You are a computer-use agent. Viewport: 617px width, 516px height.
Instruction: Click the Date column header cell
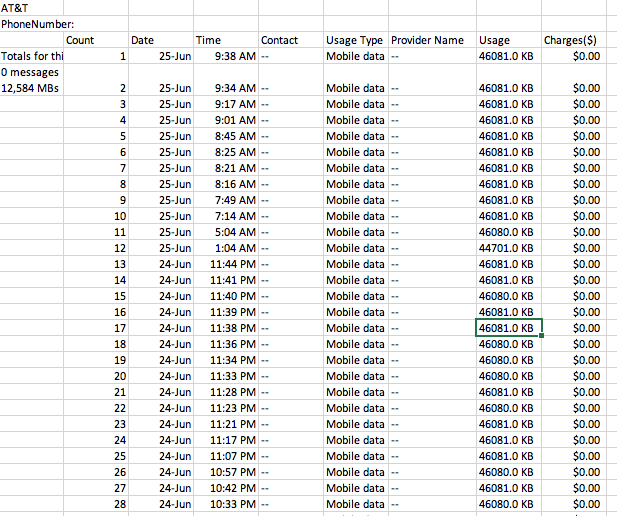[143, 40]
